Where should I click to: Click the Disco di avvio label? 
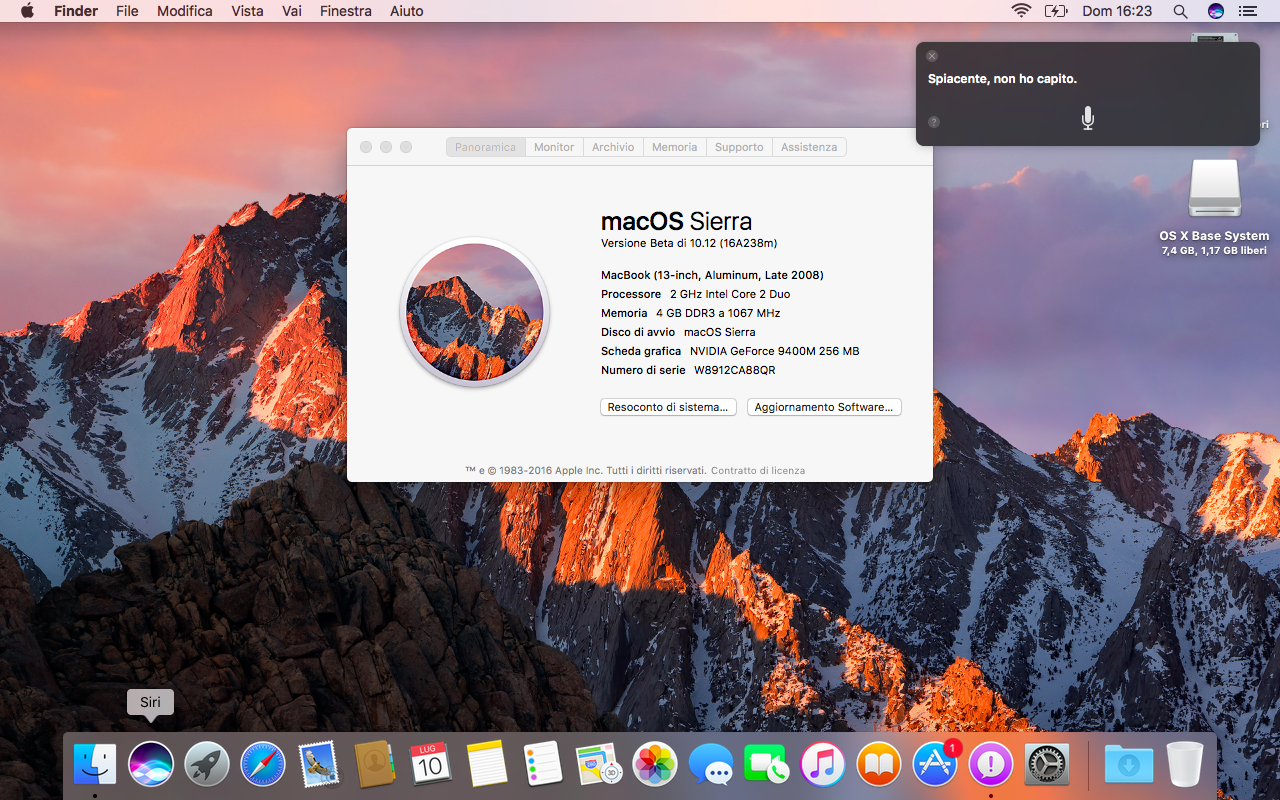[638, 332]
